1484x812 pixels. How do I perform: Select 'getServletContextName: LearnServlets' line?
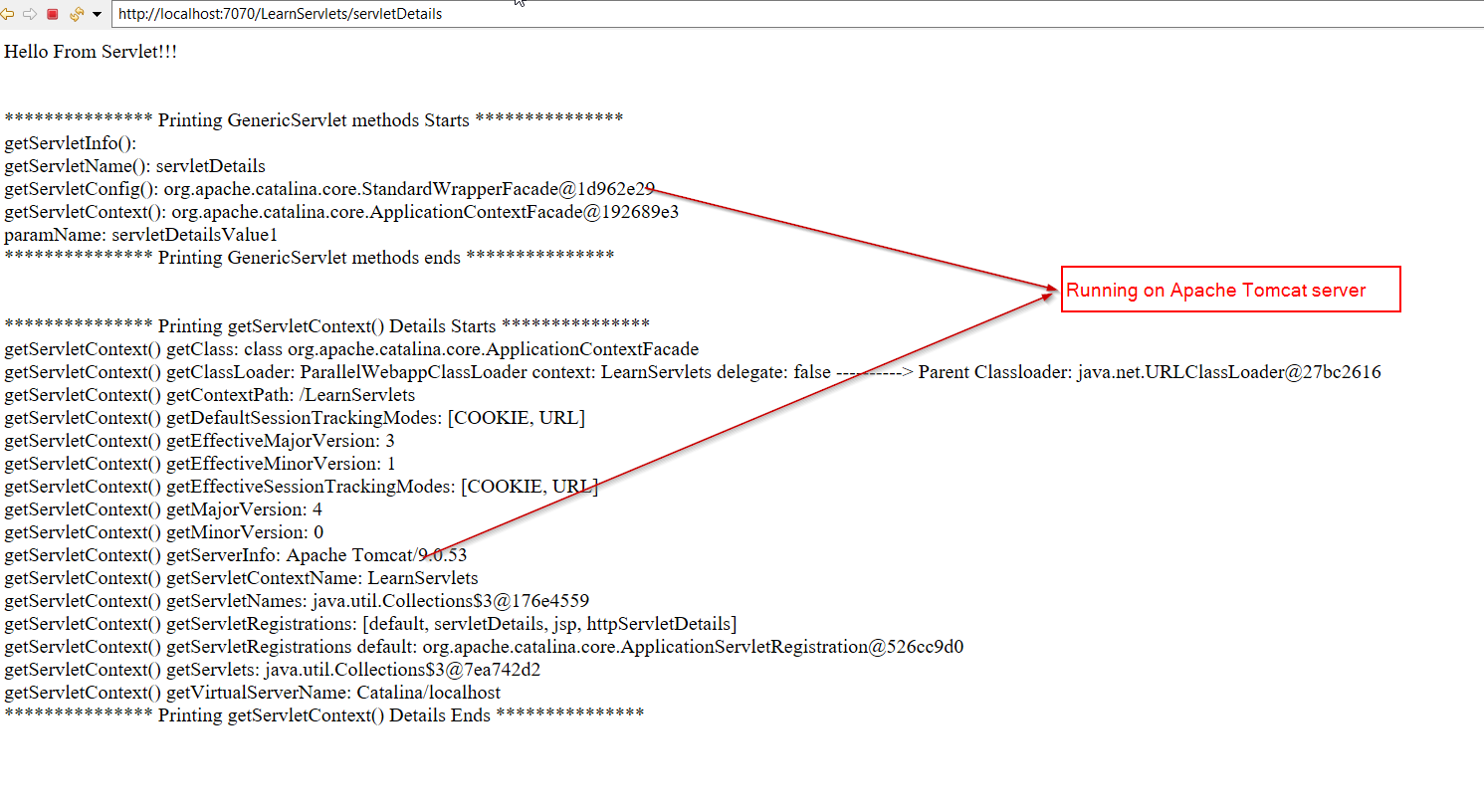[241, 578]
